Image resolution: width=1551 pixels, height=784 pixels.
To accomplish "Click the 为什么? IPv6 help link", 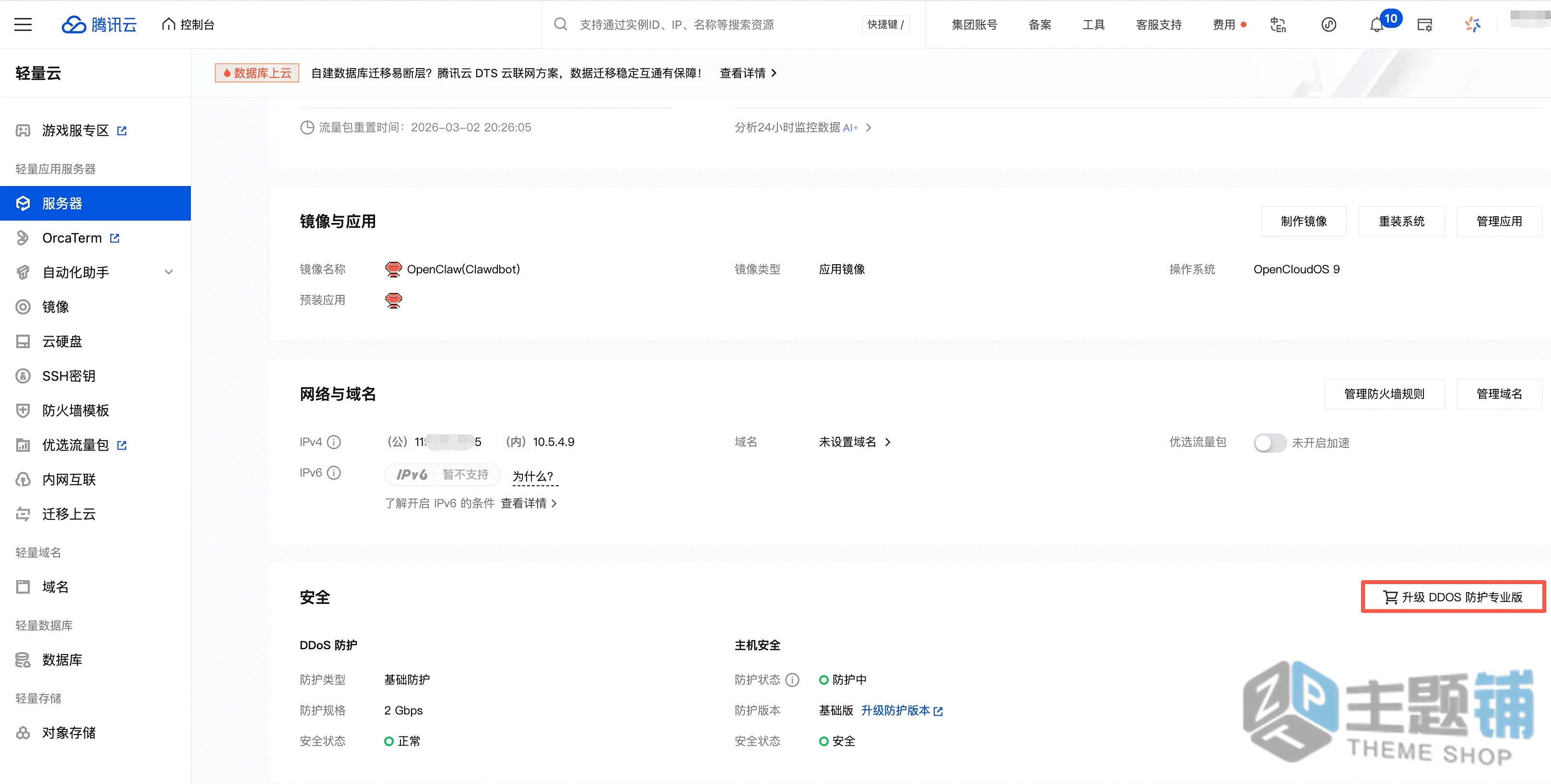I will click(x=535, y=476).
